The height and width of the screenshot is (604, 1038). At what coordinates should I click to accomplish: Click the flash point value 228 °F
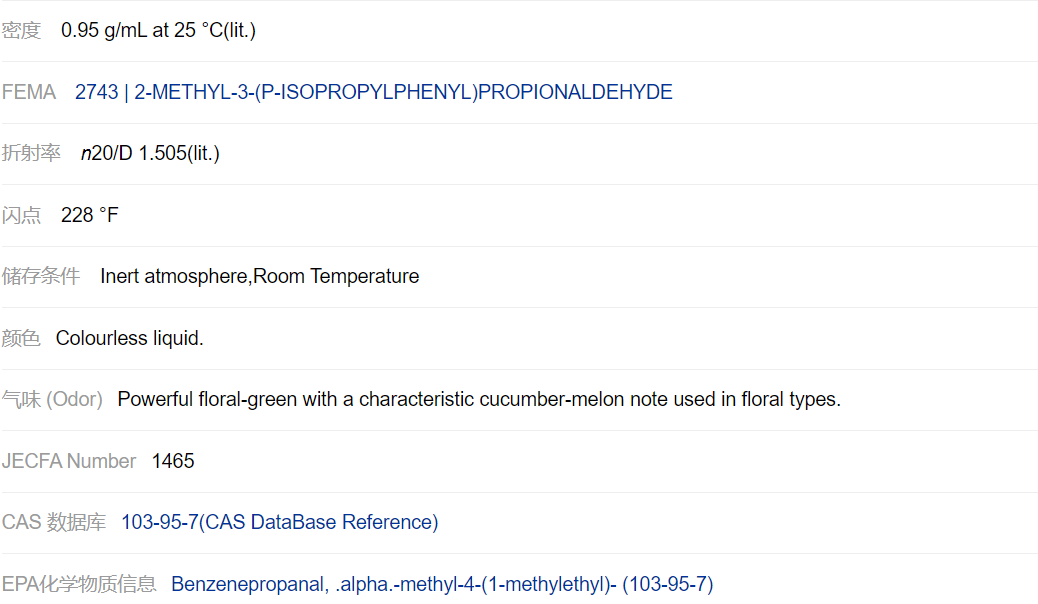pos(90,216)
